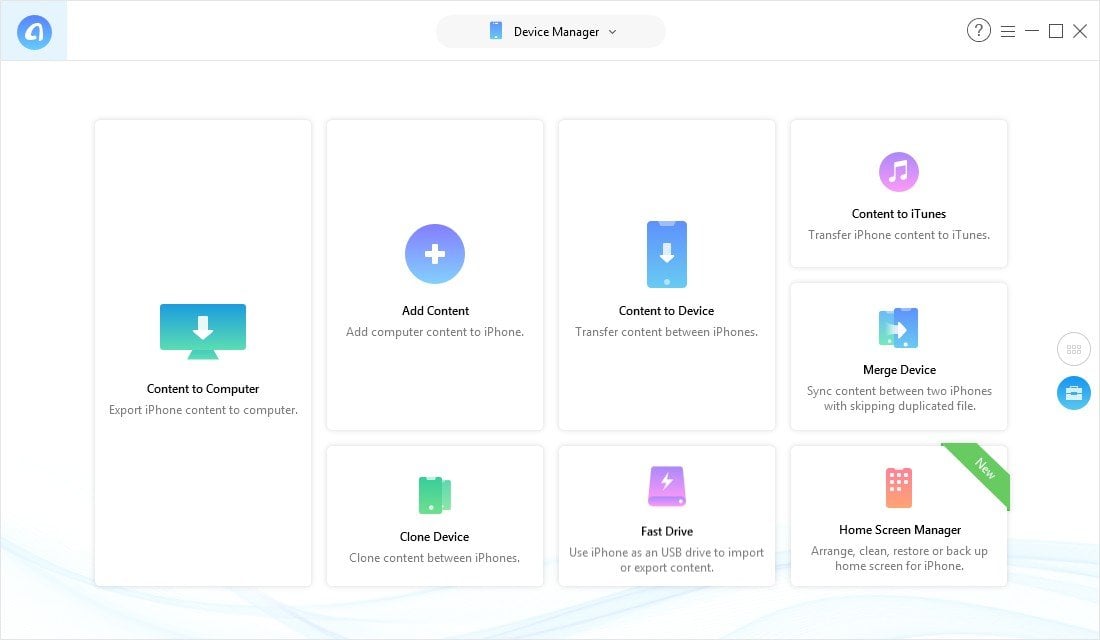The height and width of the screenshot is (640, 1100).
Task: Open the hamburger menu in the title bar
Action: pos(1008,31)
